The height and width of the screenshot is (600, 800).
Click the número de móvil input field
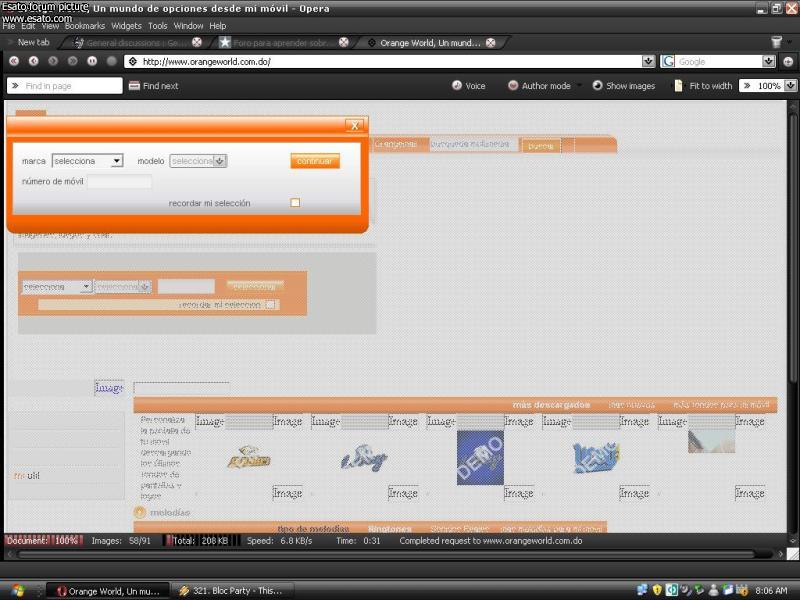click(x=119, y=181)
